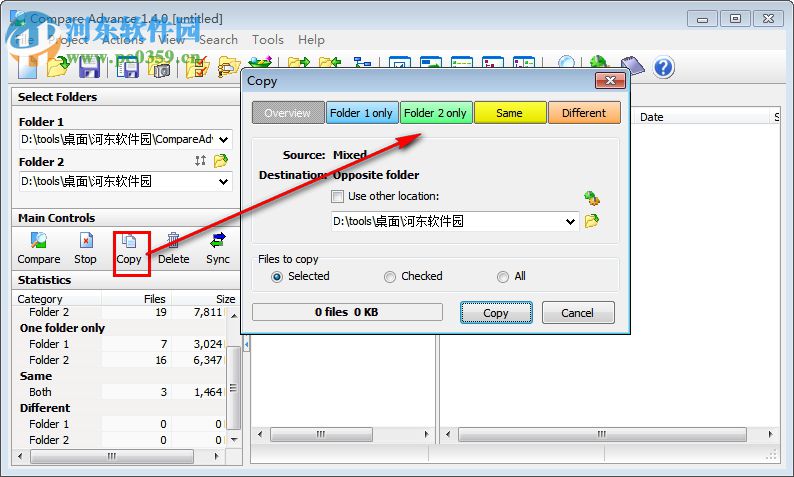This screenshot has width=794, height=477.
Task: Select the Selected radio button
Action: coord(276,276)
